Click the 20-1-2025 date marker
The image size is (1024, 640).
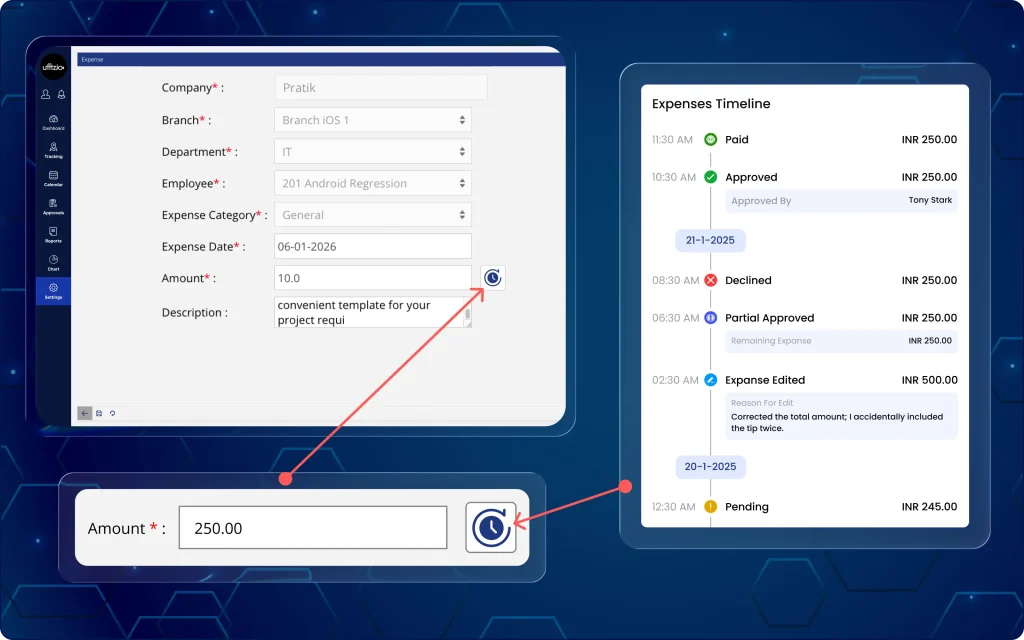pyautogui.click(x=710, y=467)
